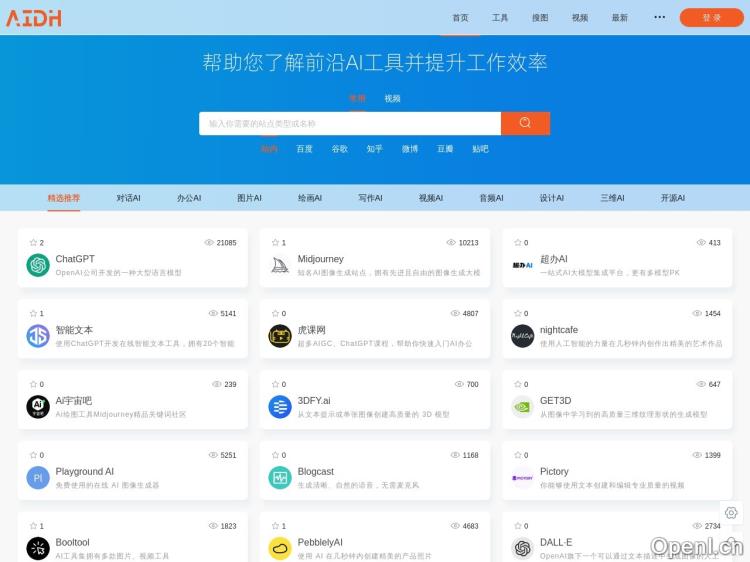Viewport: 750px width, 562px height.
Task: Click the 3DFY.ai blue icon
Action: tap(280, 407)
